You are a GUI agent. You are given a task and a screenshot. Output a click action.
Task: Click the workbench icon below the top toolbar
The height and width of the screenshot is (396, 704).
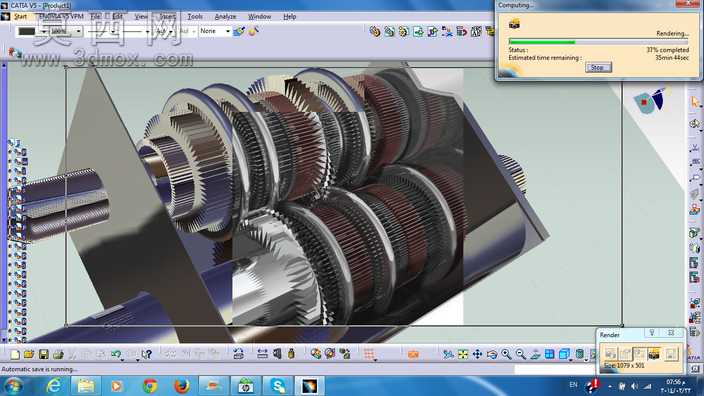pyautogui.click(x=14, y=53)
